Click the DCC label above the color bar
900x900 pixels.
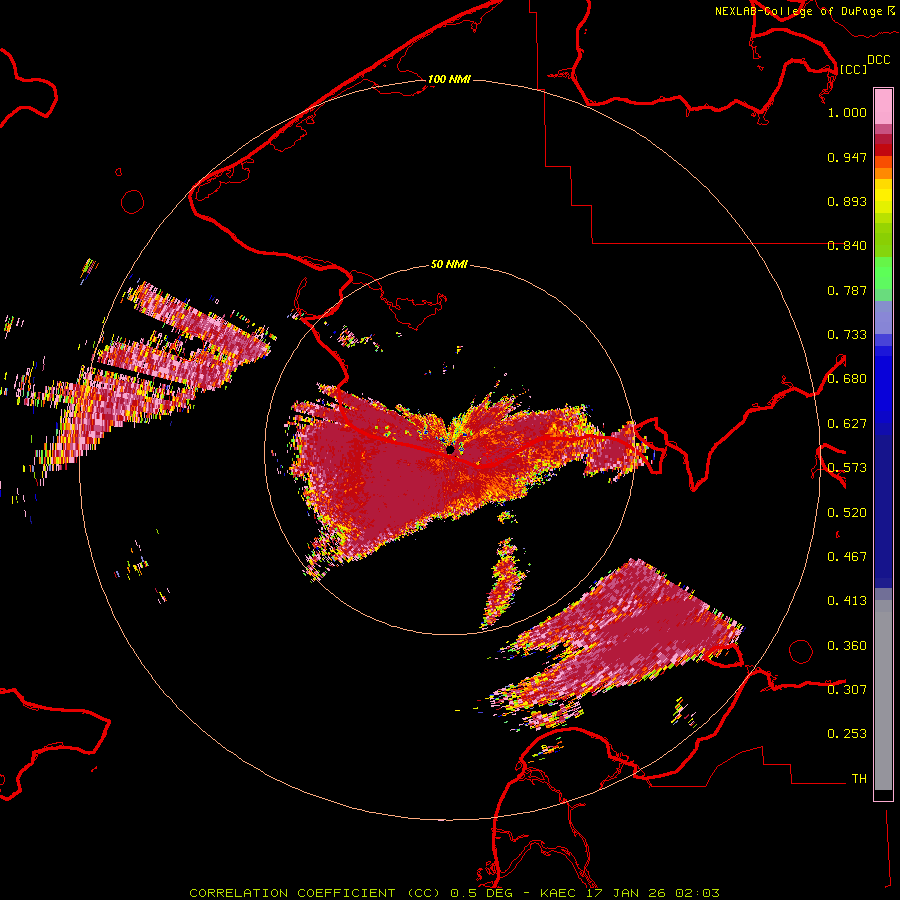(878, 60)
